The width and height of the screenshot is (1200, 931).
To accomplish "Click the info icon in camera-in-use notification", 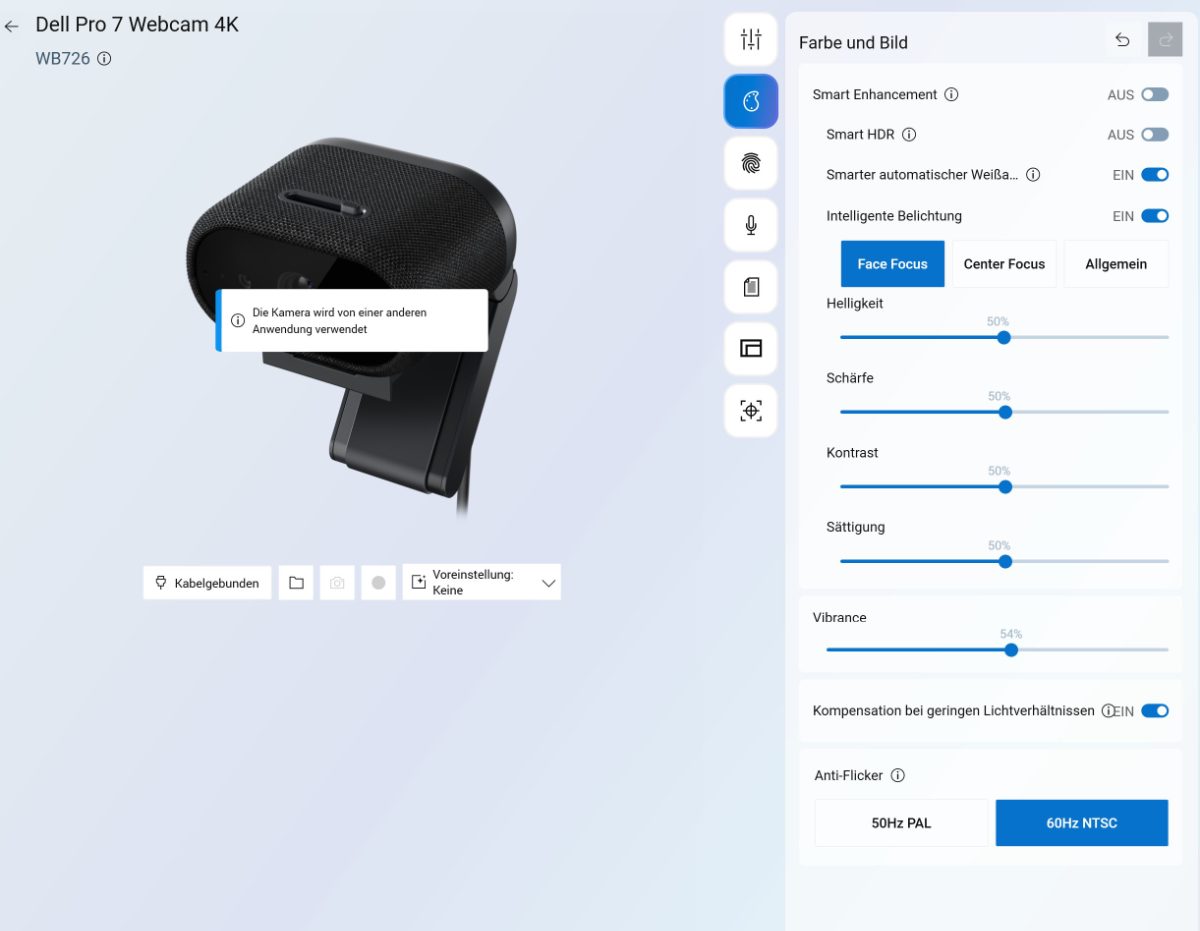I will click(238, 321).
